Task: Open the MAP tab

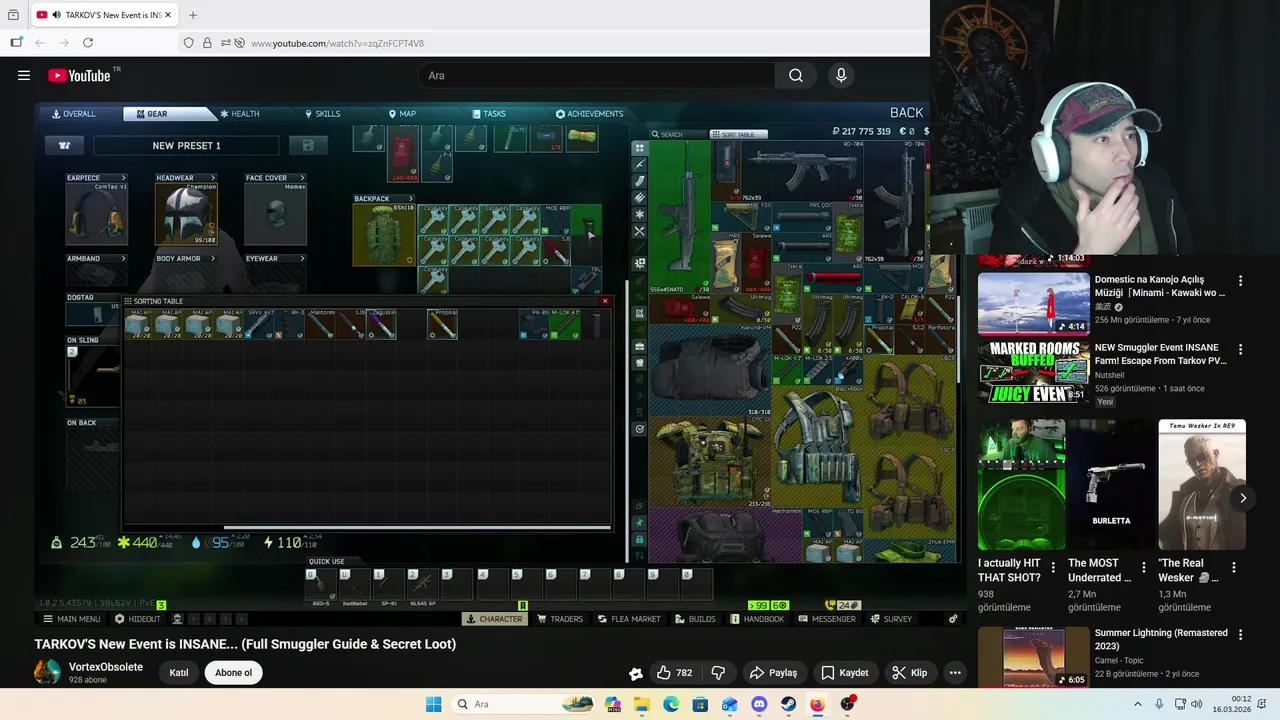Action: pos(402,114)
